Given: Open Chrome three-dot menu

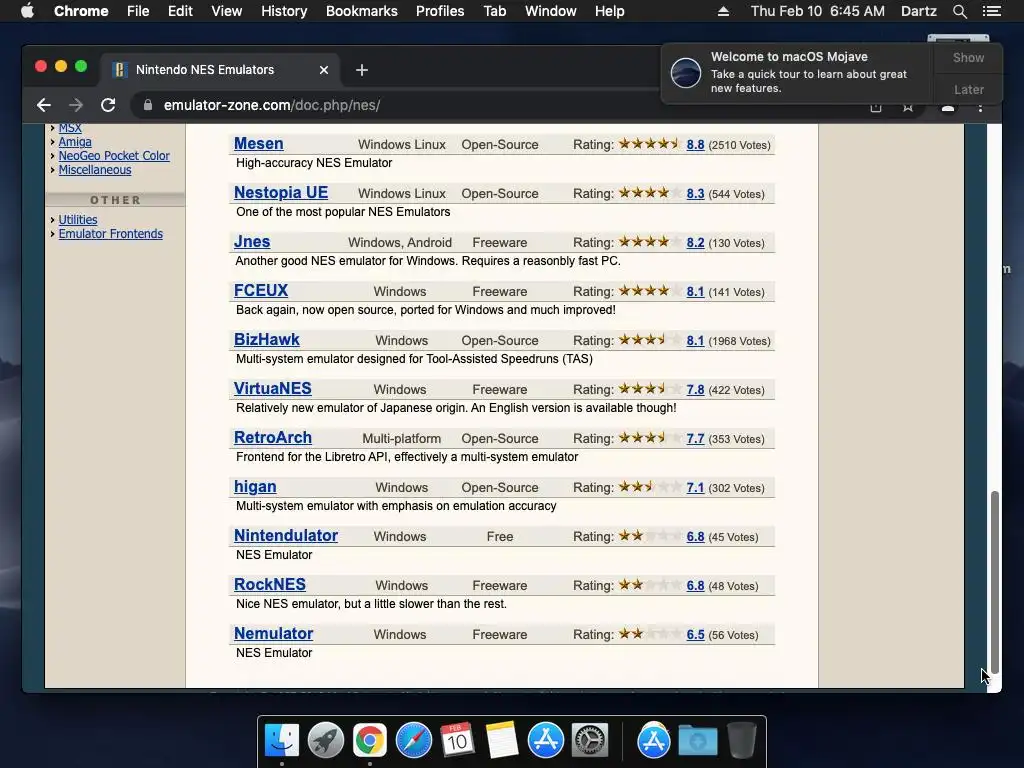Looking at the screenshot, I should [x=980, y=107].
